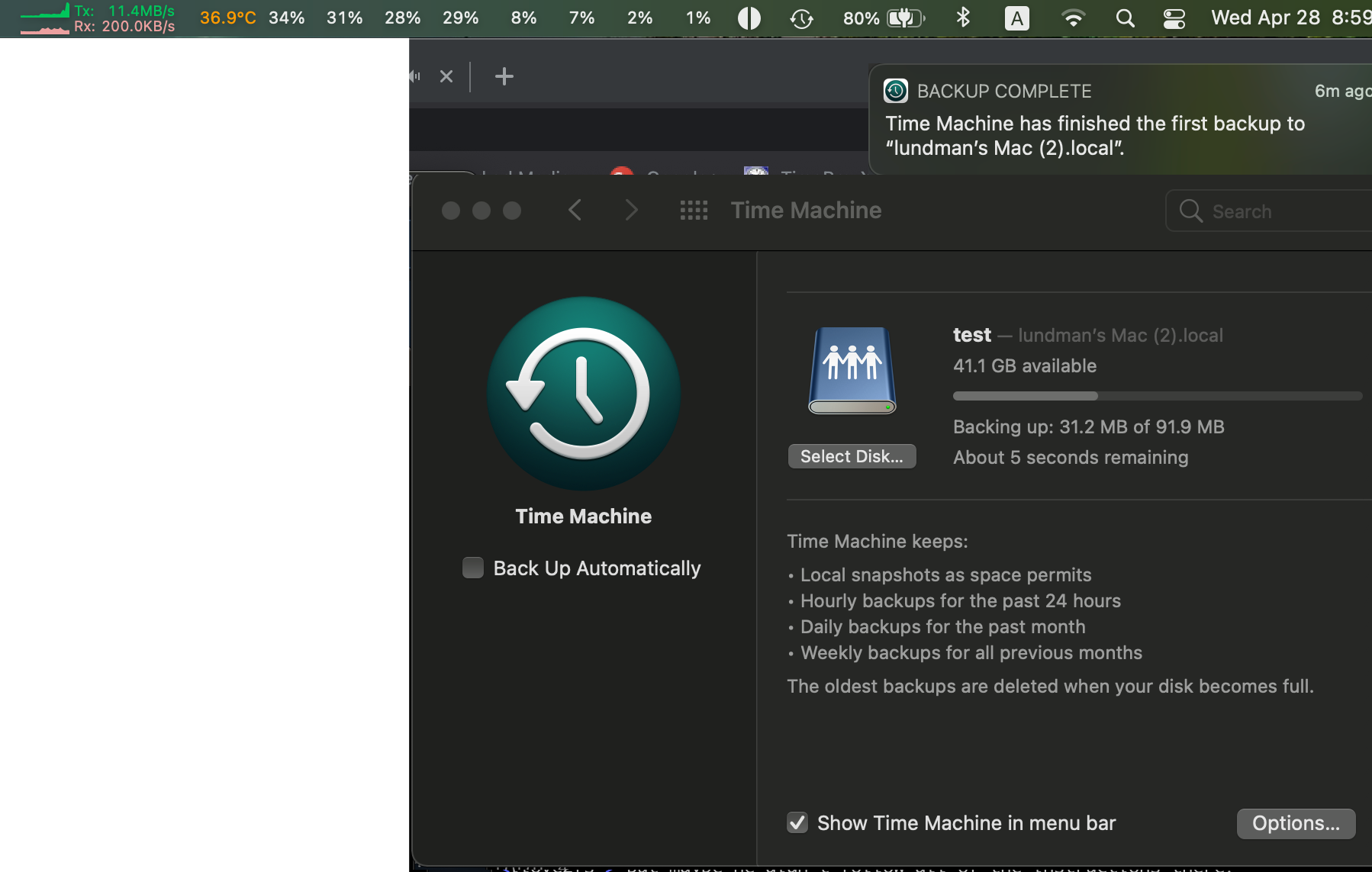
Task: Click 'Hourly backups for the past 24 hours'
Action: pos(960,600)
